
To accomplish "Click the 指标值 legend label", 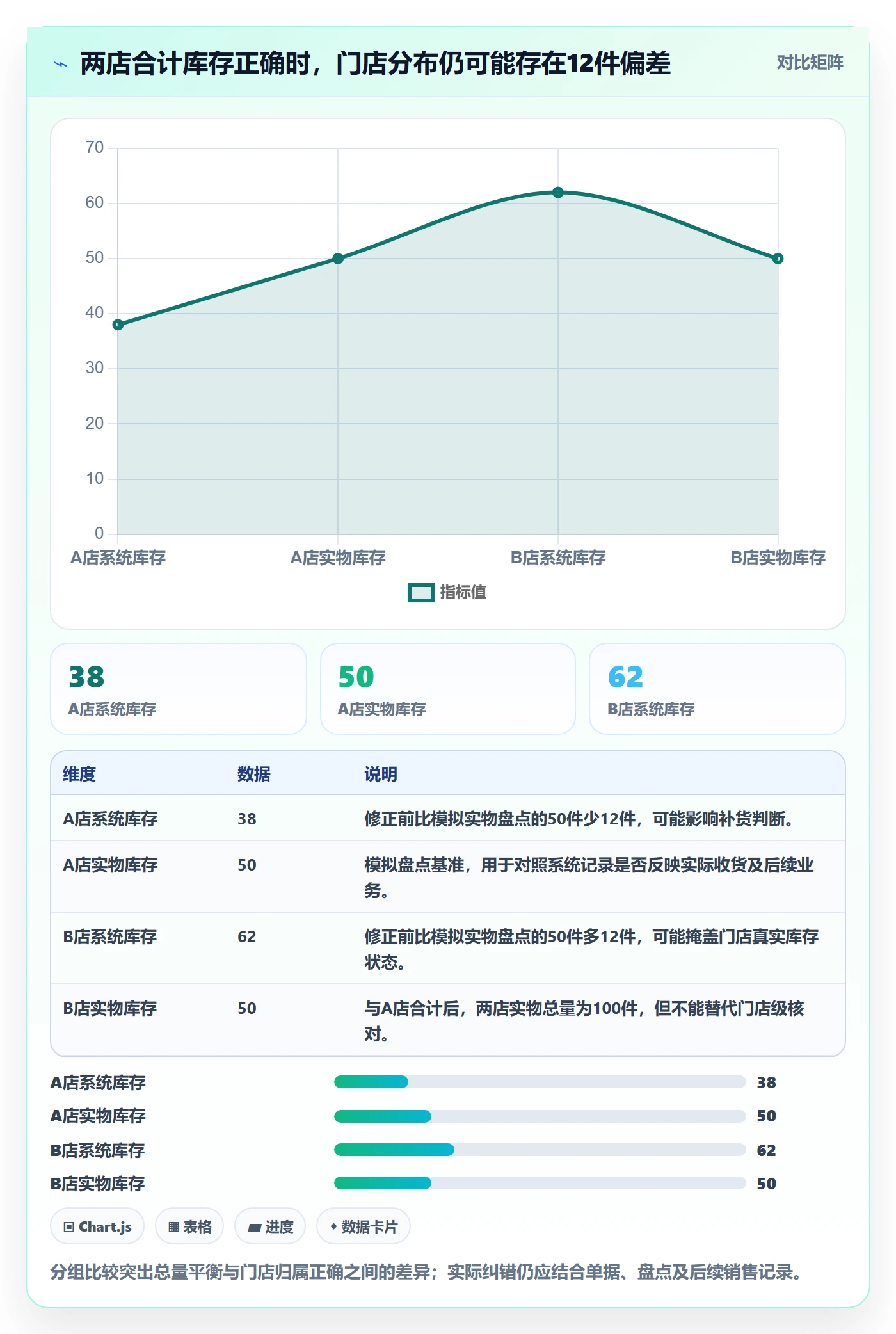I will pos(463,593).
